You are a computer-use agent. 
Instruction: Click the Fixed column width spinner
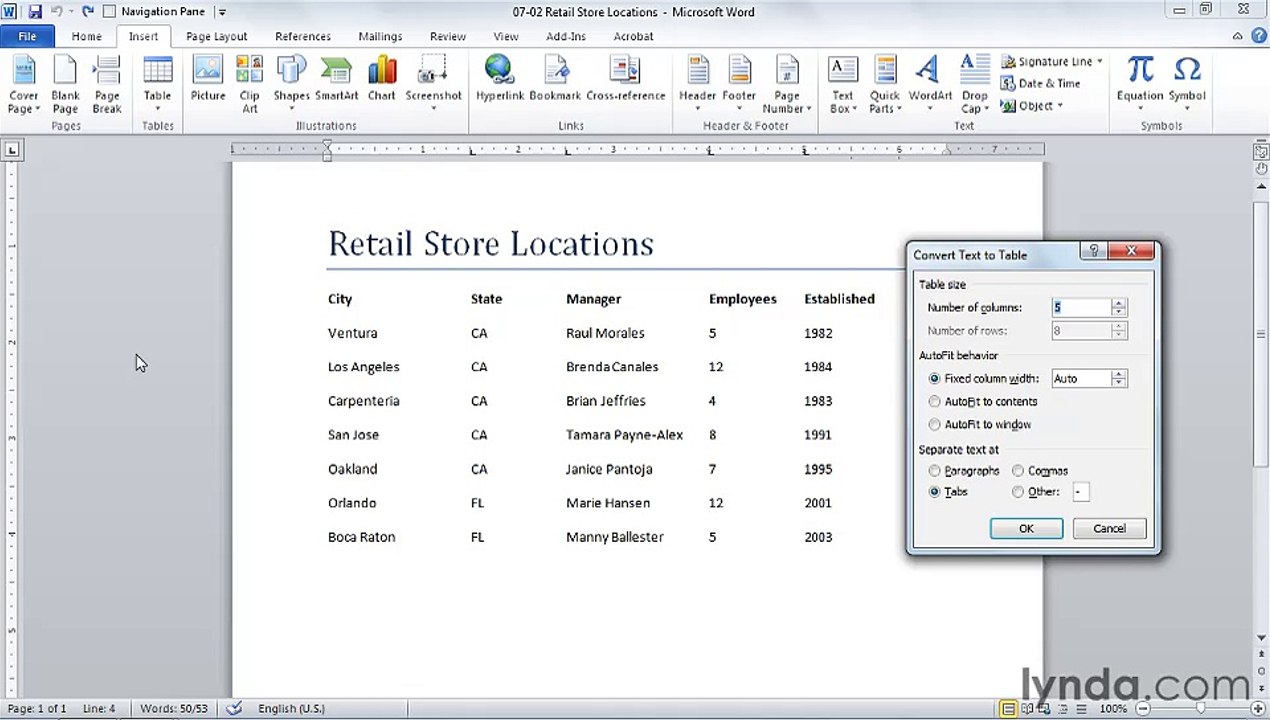click(1119, 379)
